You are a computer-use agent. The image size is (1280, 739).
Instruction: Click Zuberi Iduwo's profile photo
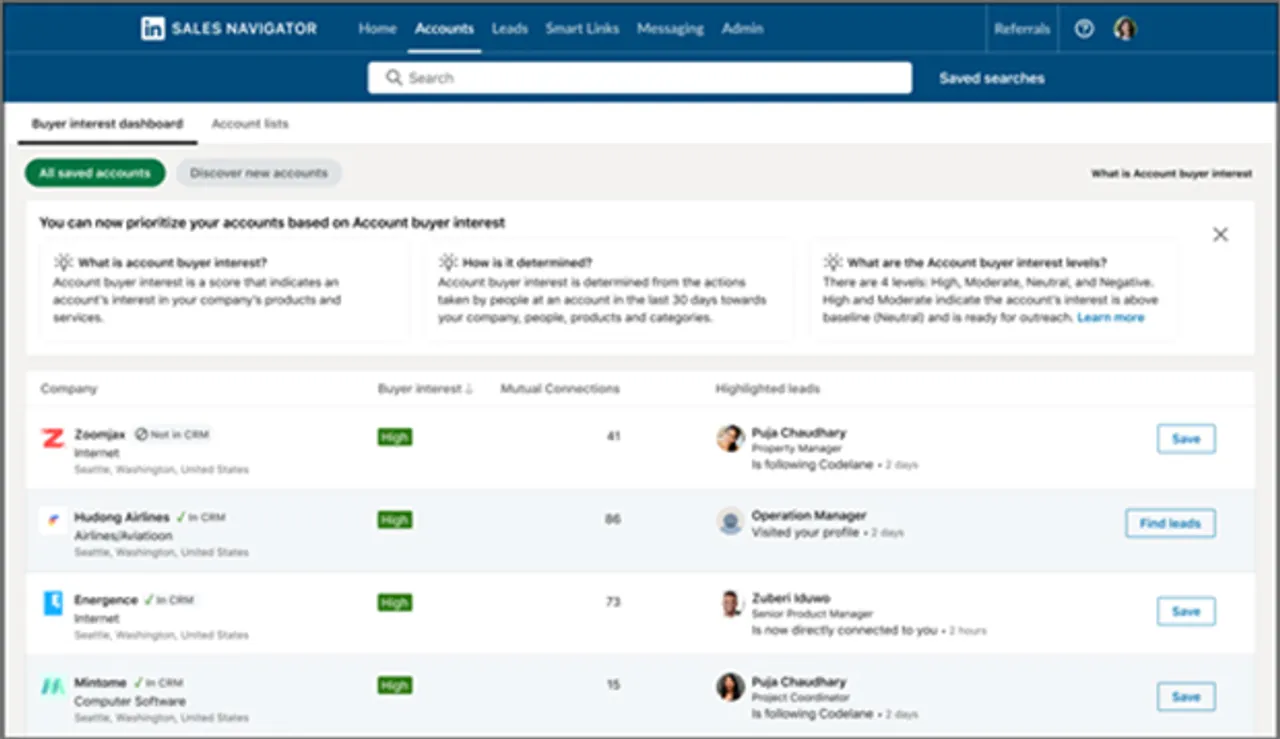[x=731, y=603]
